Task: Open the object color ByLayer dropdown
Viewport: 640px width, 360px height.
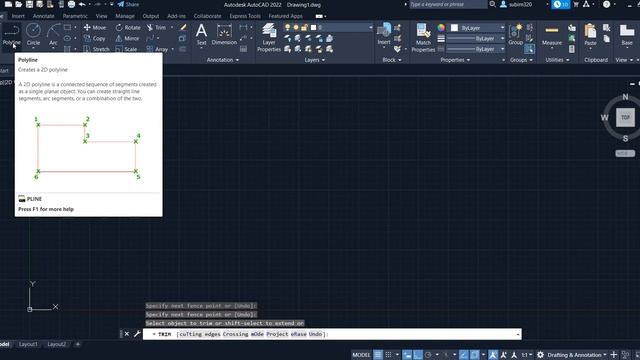Action: click(477, 28)
